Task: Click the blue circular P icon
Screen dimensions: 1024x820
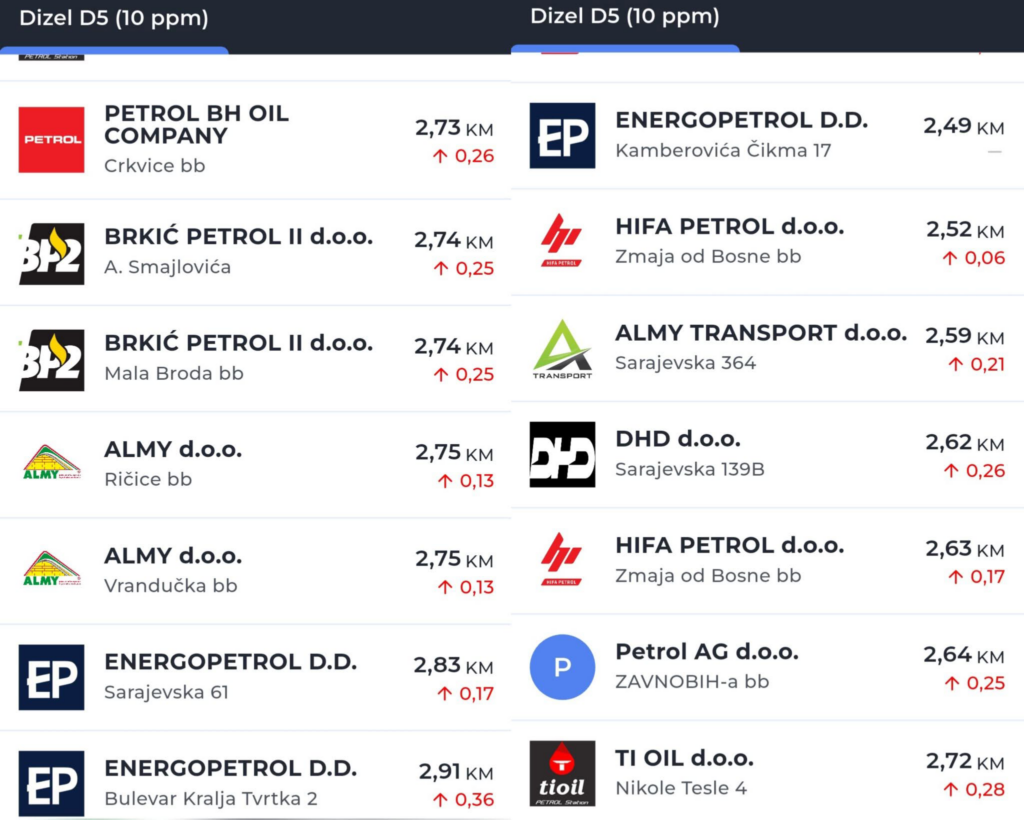Action: (562, 667)
